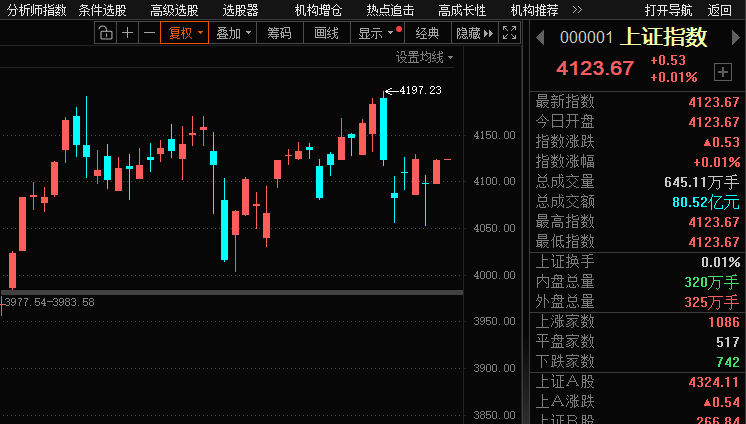The height and width of the screenshot is (424, 746).
Task: Toggle the 画线 drawing tools
Action: 326,33
